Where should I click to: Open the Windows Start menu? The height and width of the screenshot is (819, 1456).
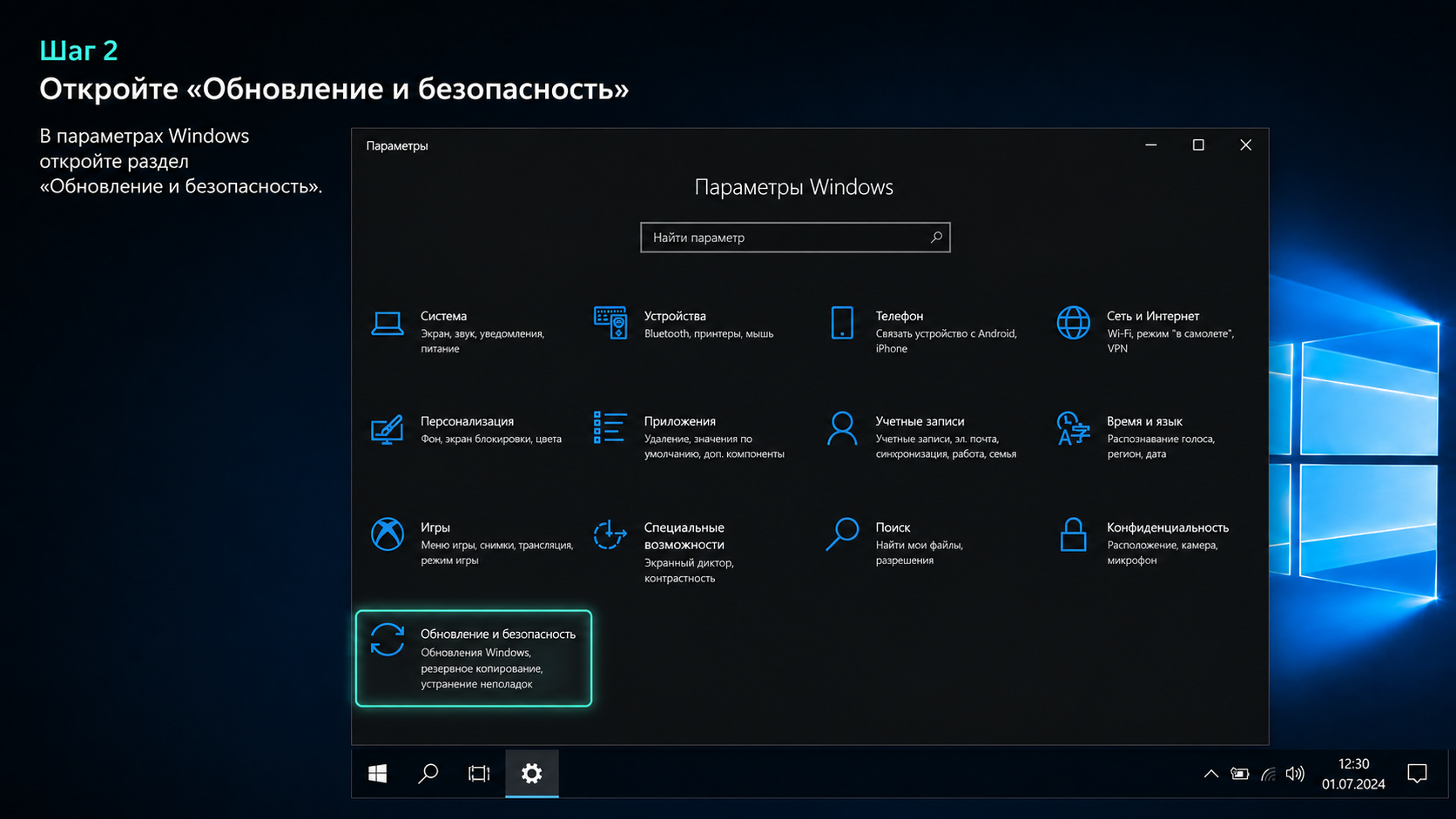point(377,773)
